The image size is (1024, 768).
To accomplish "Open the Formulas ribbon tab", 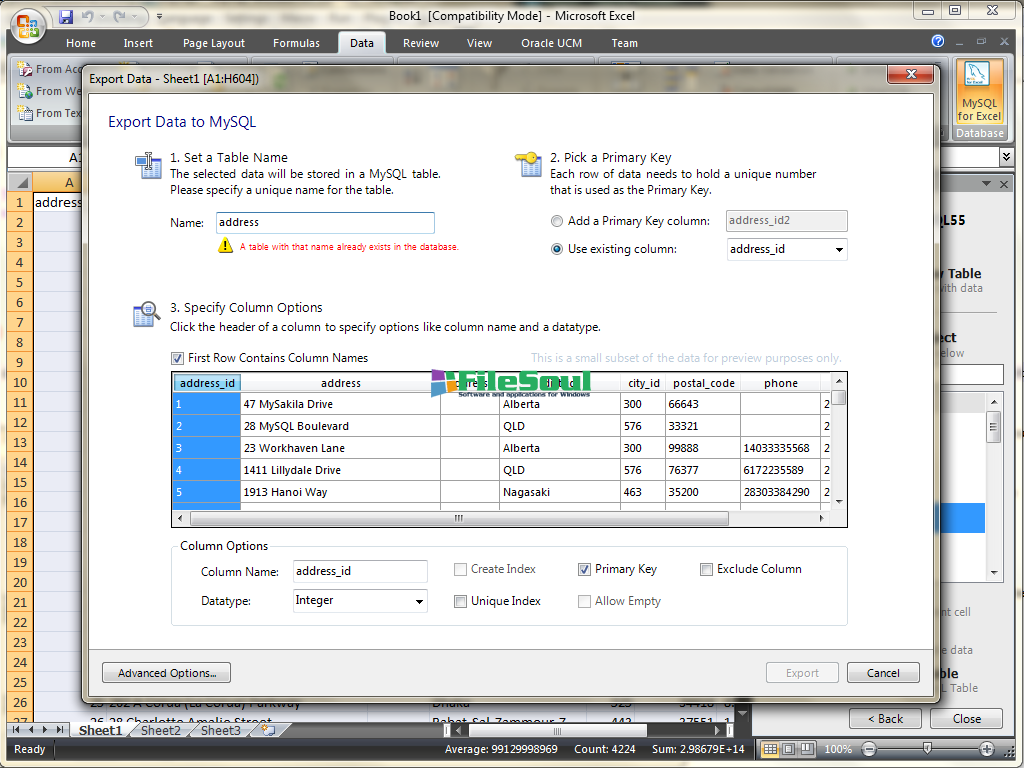I will coord(296,43).
